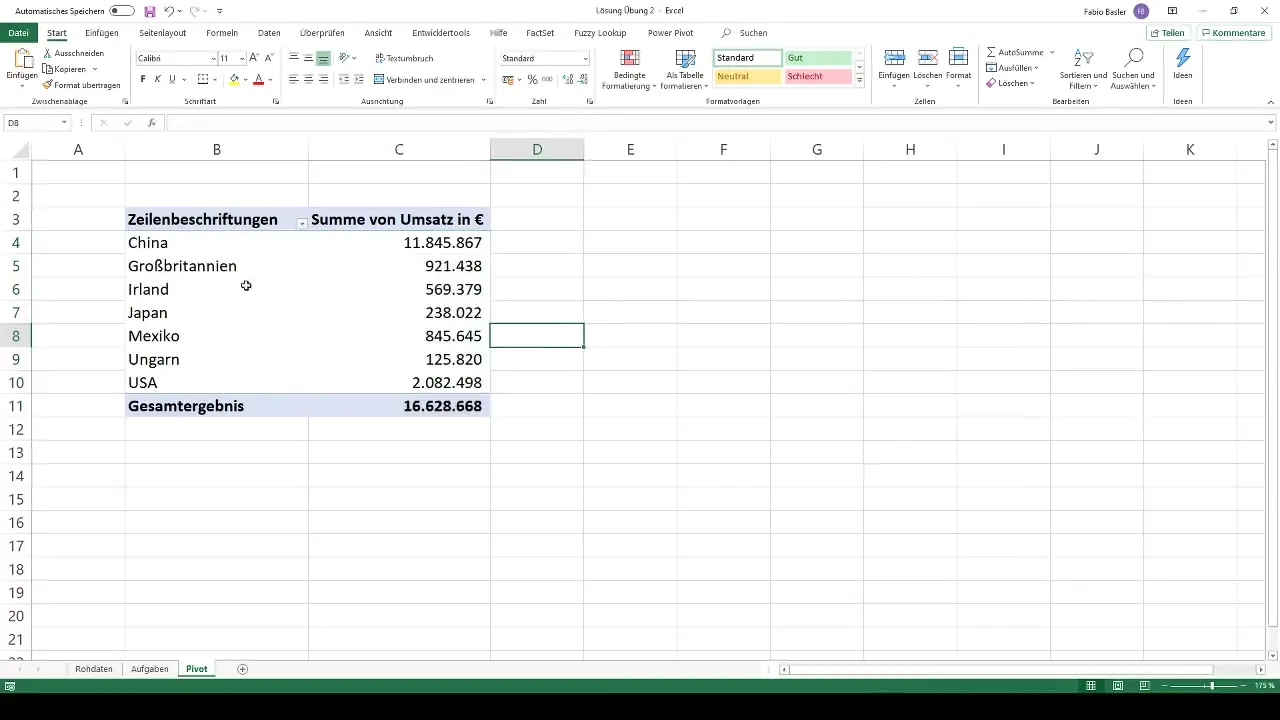Click the thousands separator 000 icon
1280x720 pixels.
point(547,79)
